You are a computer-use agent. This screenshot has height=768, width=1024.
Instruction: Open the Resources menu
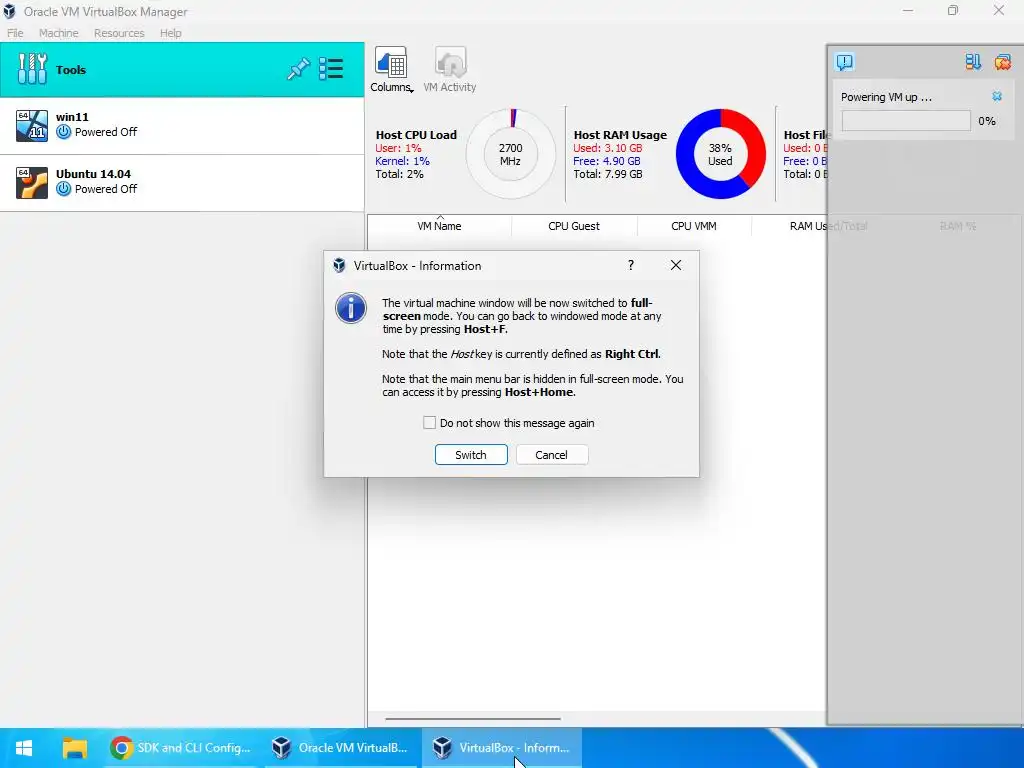tap(119, 33)
